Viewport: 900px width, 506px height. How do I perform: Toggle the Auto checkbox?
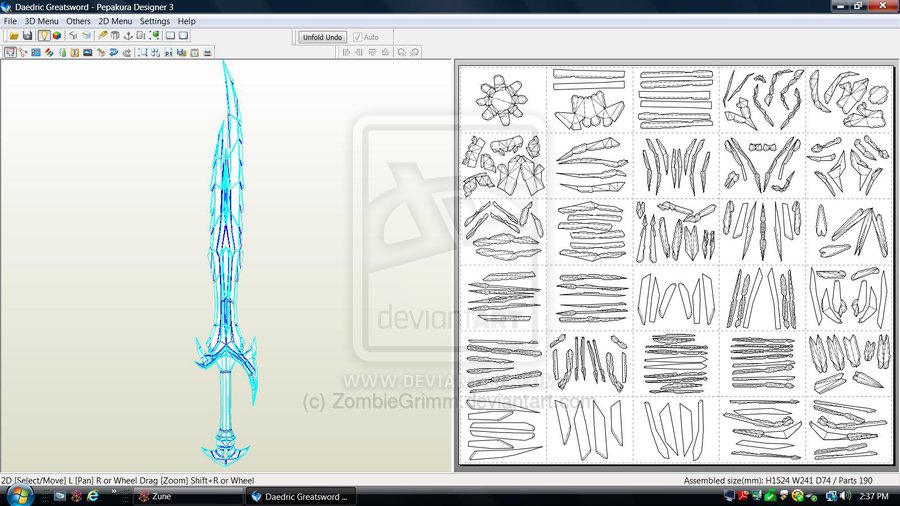358,37
